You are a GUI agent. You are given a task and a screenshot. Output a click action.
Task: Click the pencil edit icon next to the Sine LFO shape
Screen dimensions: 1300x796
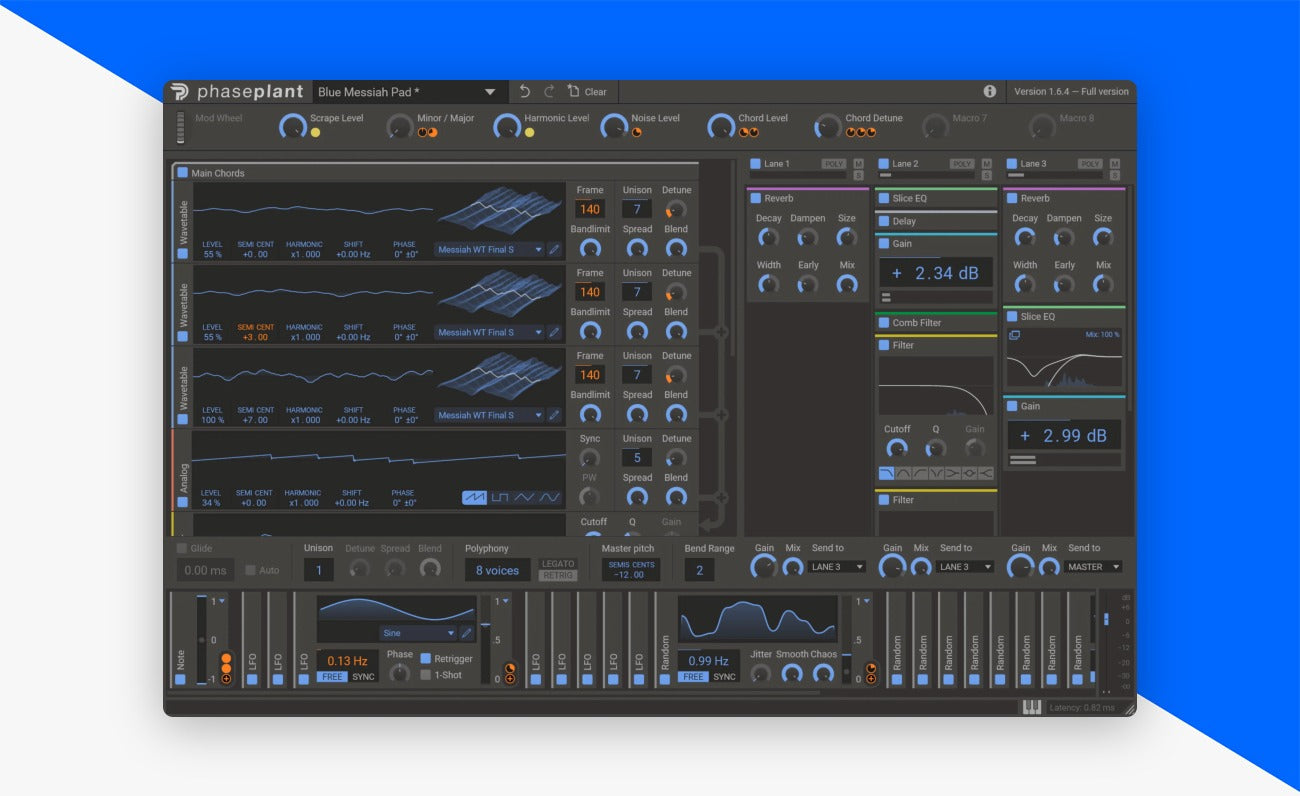(x=466, y=633)
